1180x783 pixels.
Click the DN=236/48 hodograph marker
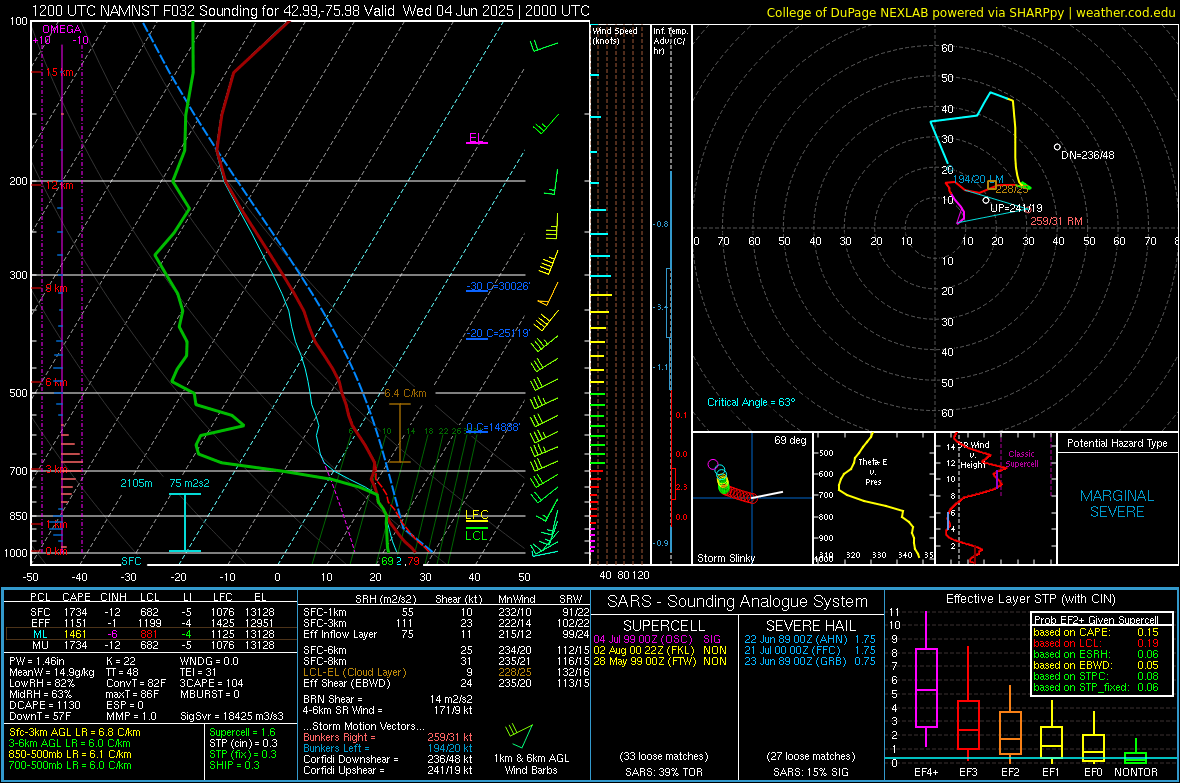[1087, 155]
